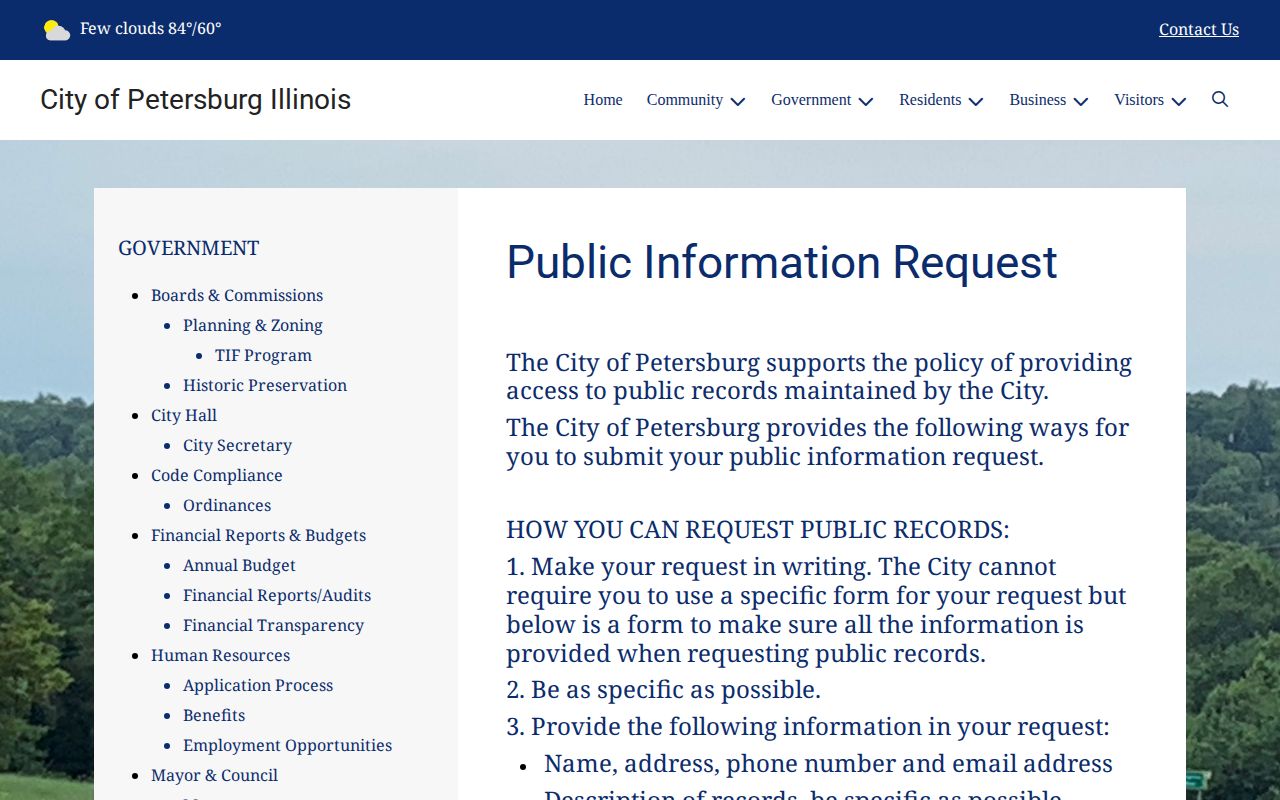
Task: Expand the Business menu chevron
Action: click(x=1080, y=101)
